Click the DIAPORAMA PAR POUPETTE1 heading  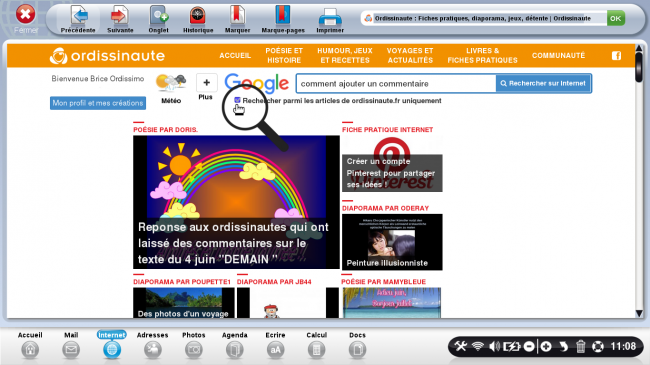[182, 282]
